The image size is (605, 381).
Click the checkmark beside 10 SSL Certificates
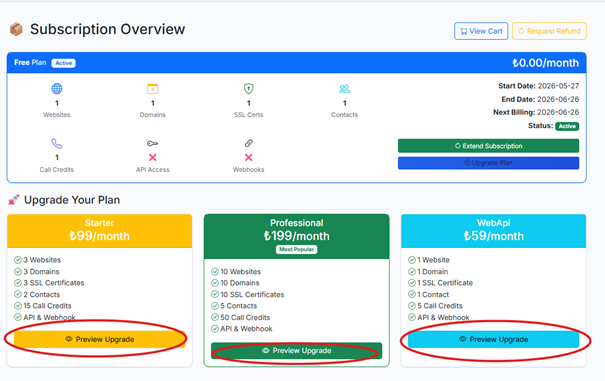click(215, 294)
